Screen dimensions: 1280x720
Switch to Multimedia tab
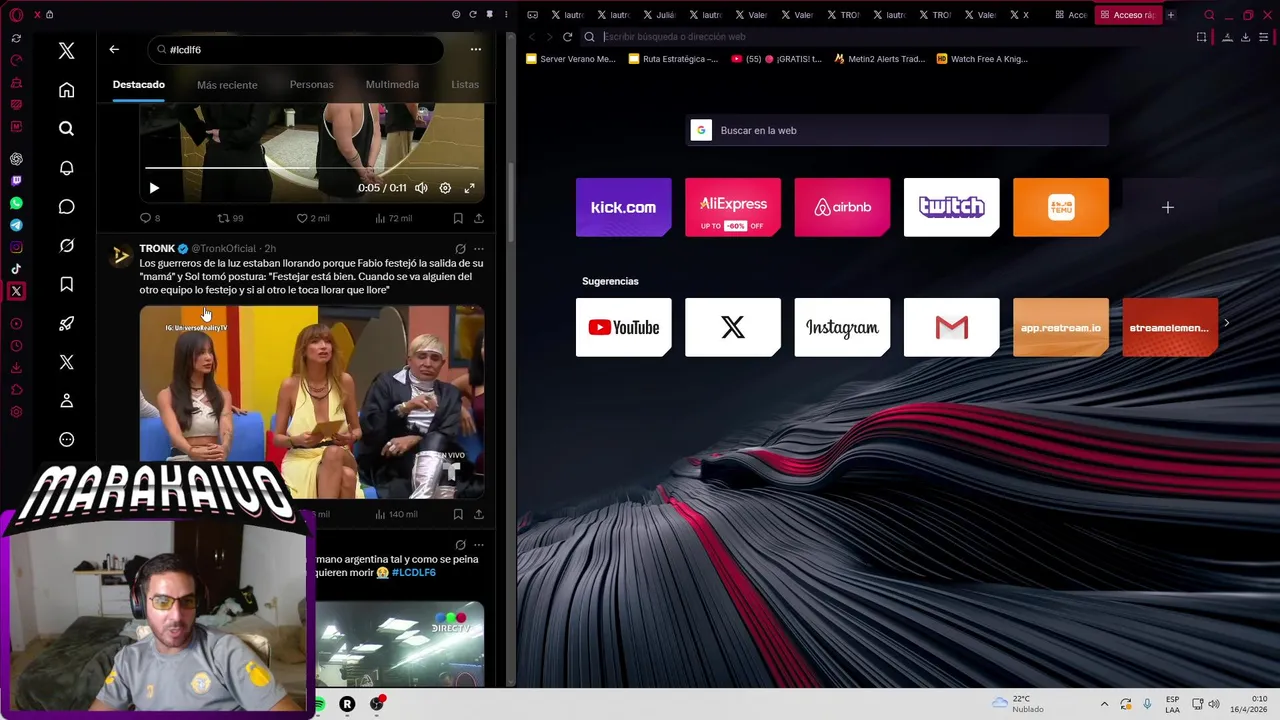pos(392,84)
